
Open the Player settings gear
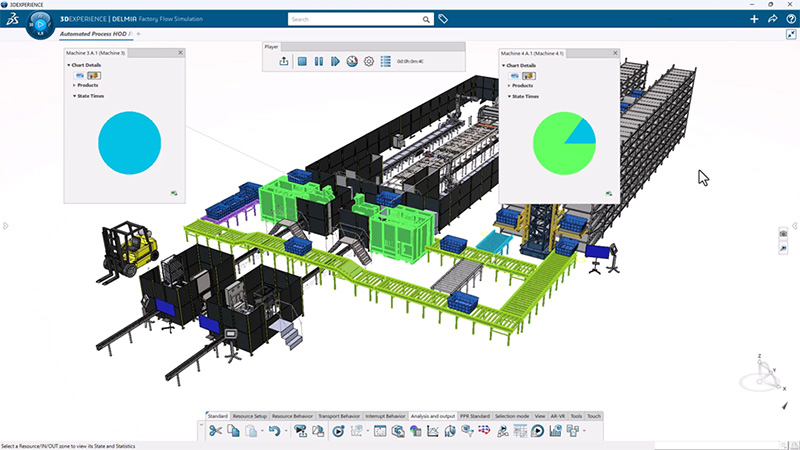click(369, 62)
